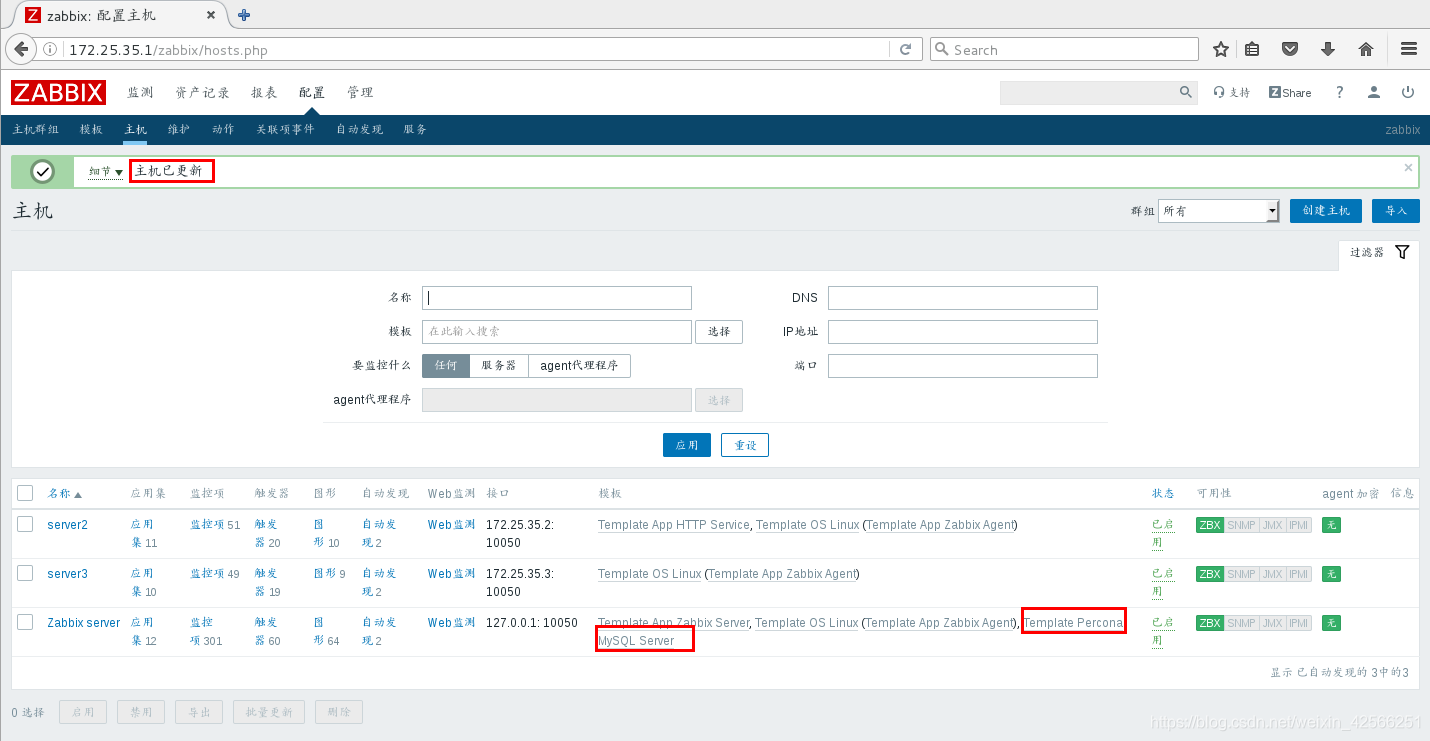This screenshot has height=741, width=1430.
Task: Click ZBX availability badge for server3
Action: pyautogui.click(x=1210, y=574)
